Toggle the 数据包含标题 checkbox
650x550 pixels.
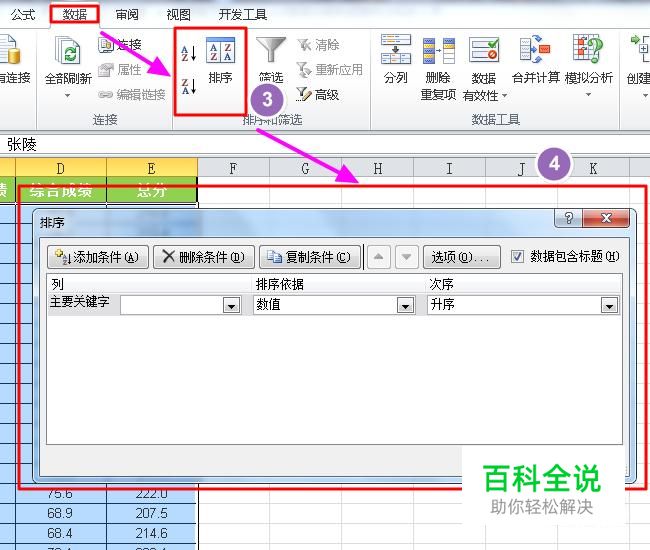pos(517,257)
